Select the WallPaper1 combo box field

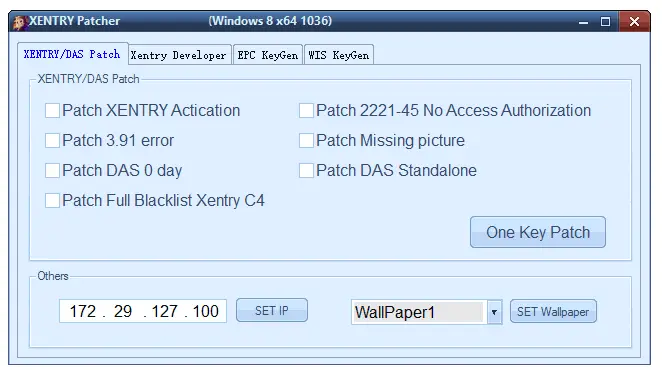427,312
